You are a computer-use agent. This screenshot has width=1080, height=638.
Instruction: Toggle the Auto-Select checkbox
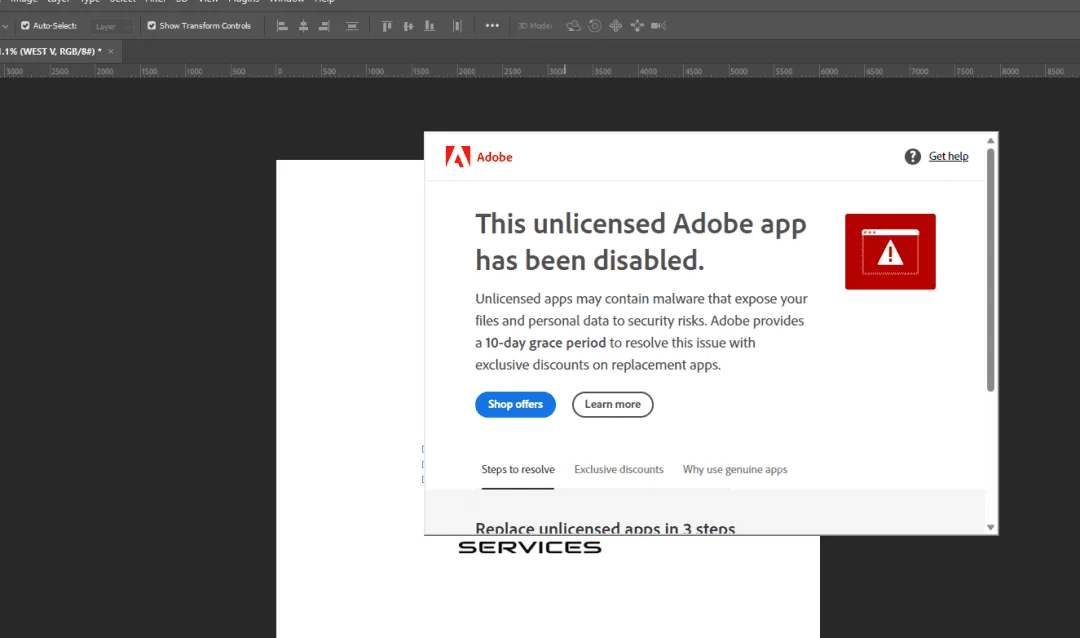point(25,25)
